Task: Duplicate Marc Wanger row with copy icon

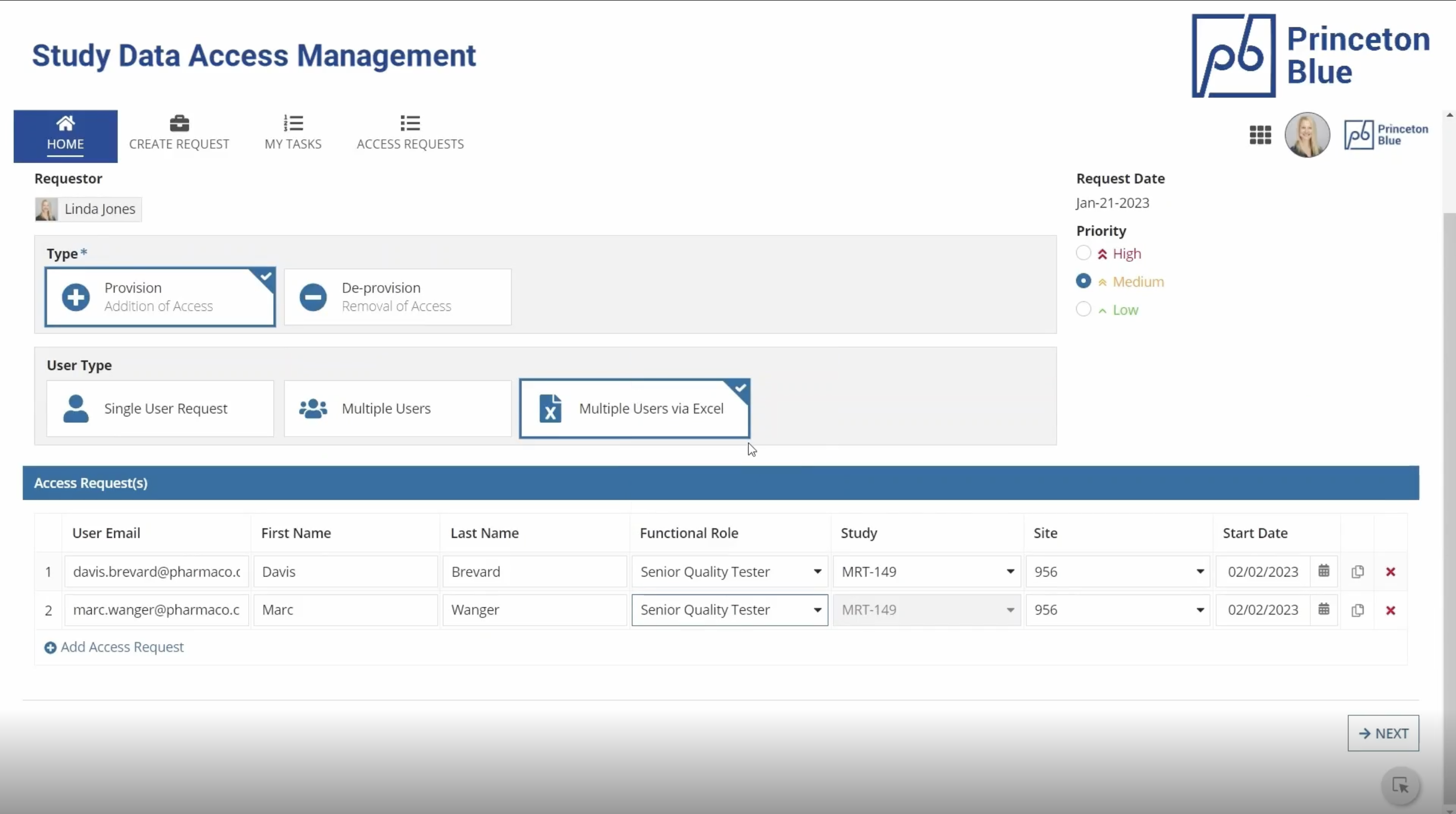Action: pyautogui.click(x=1358, y=610)
